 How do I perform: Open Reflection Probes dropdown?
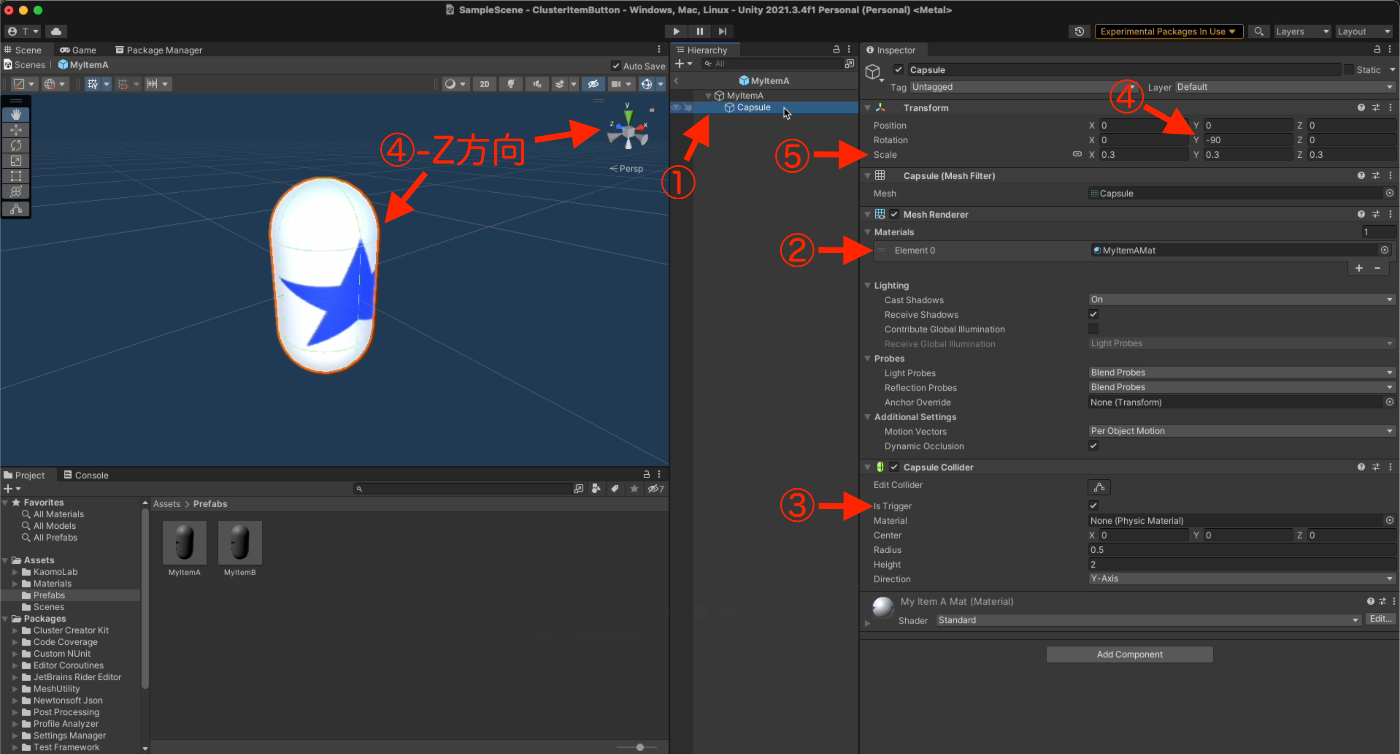pos(1241,388)
